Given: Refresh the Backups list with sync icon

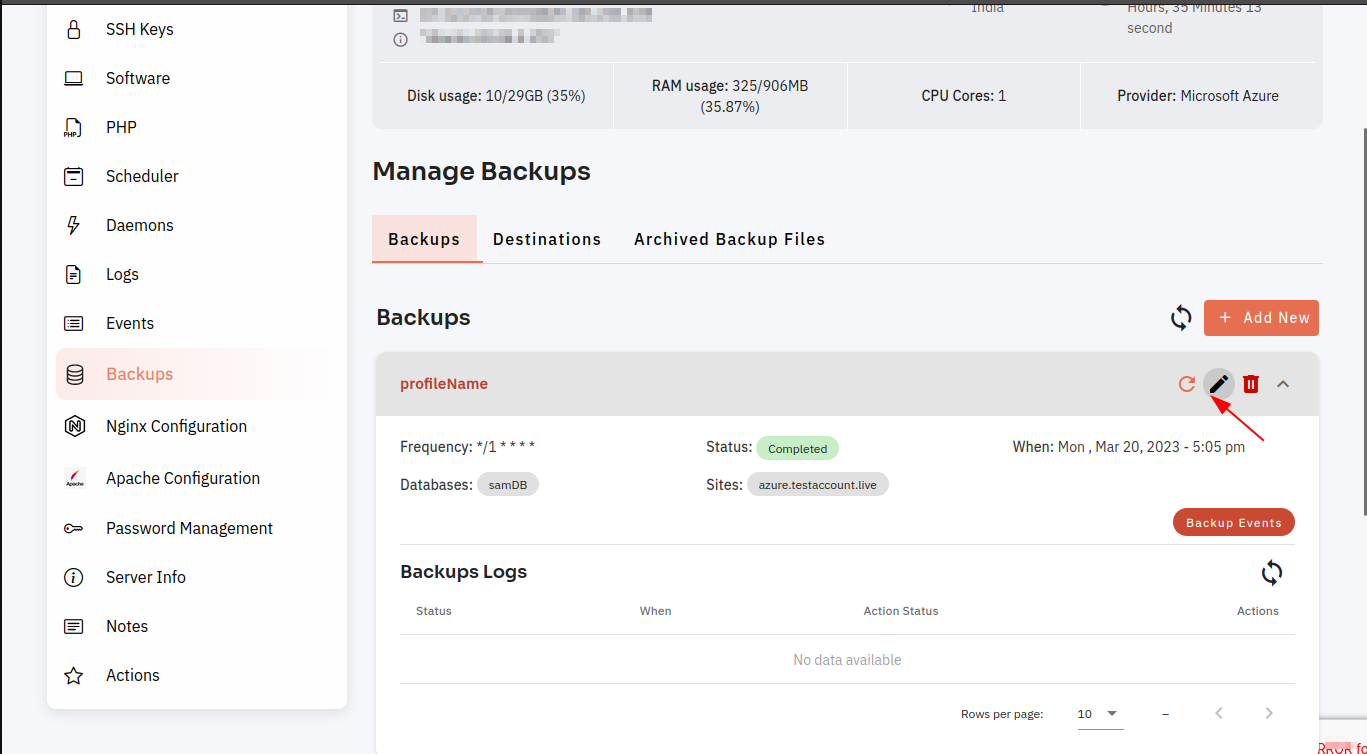Looking at the screenshot, I should coord(1181,318).
